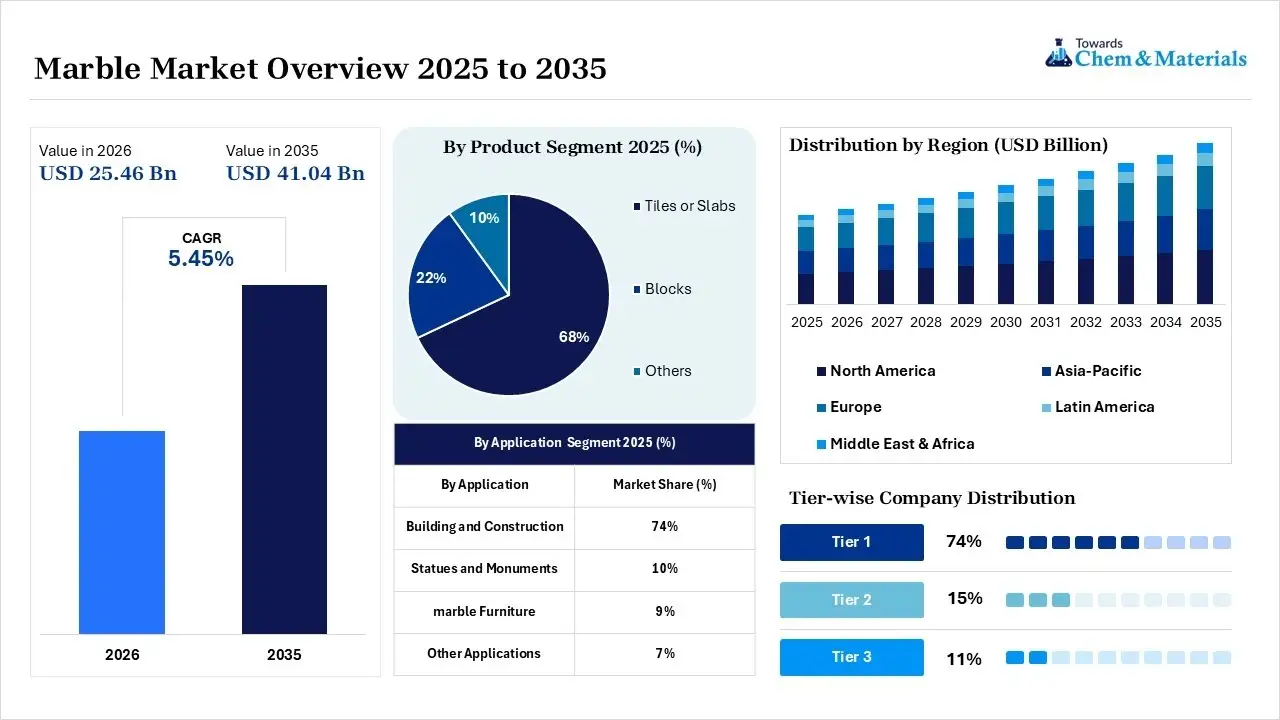Select the 2025 stacked bar in region chart
Screen dimensions: 1280x720
[806, 259]
